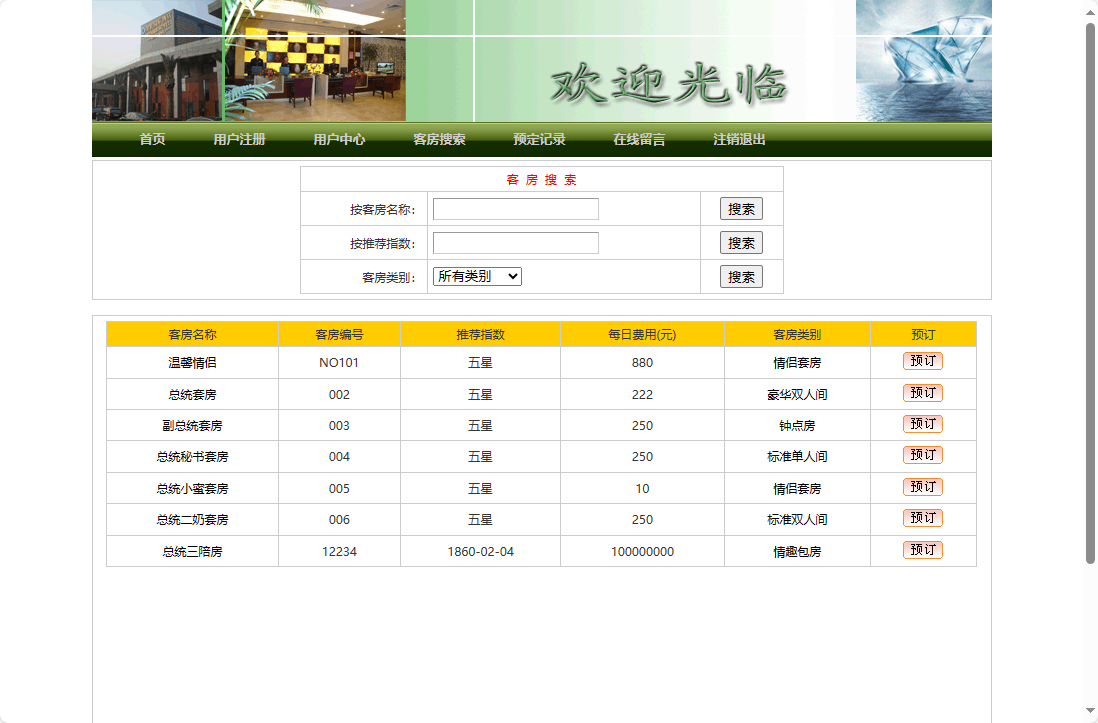Image resolution: width=1098 pixels, height=723 pixels.
Task: Open the 用户中心 user center
Action: pyautogui.click(x=340, y=140)
